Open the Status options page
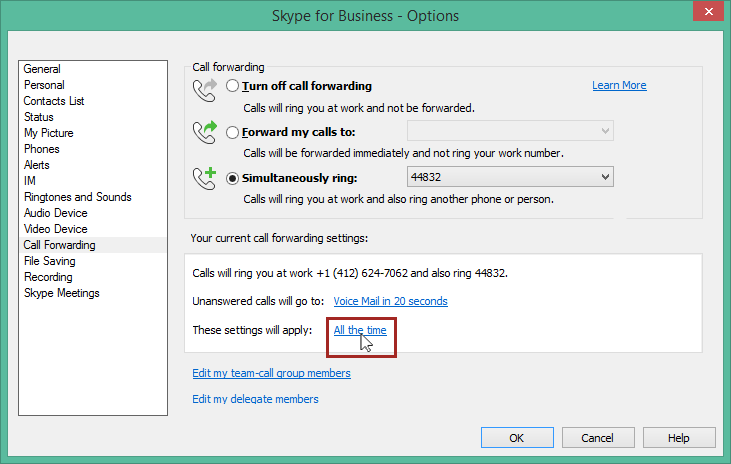This screenshot has width=731, height=464. [39, 117]
